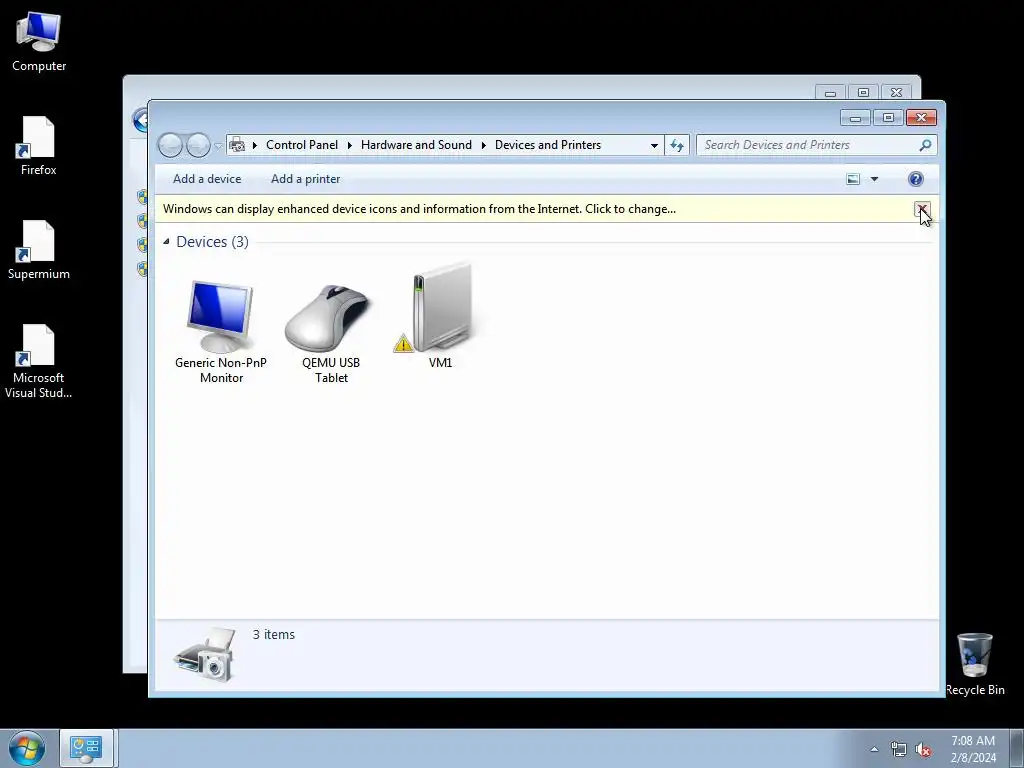Click the Add a device button
Image resolution: width=1024 pixels, height=768 pixels.
coord(207,179)
